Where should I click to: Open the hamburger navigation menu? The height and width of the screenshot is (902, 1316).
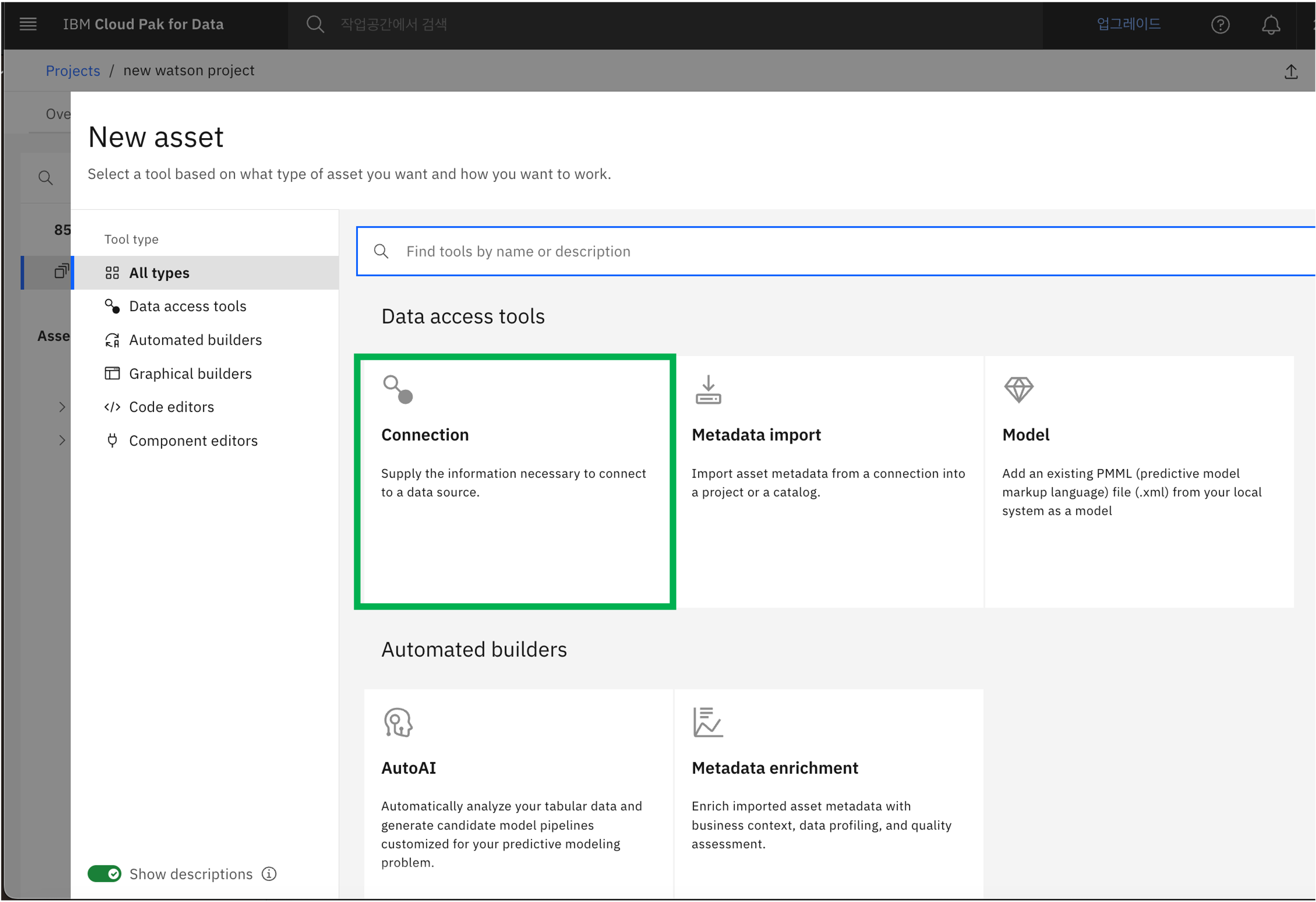tap(28, 24)
